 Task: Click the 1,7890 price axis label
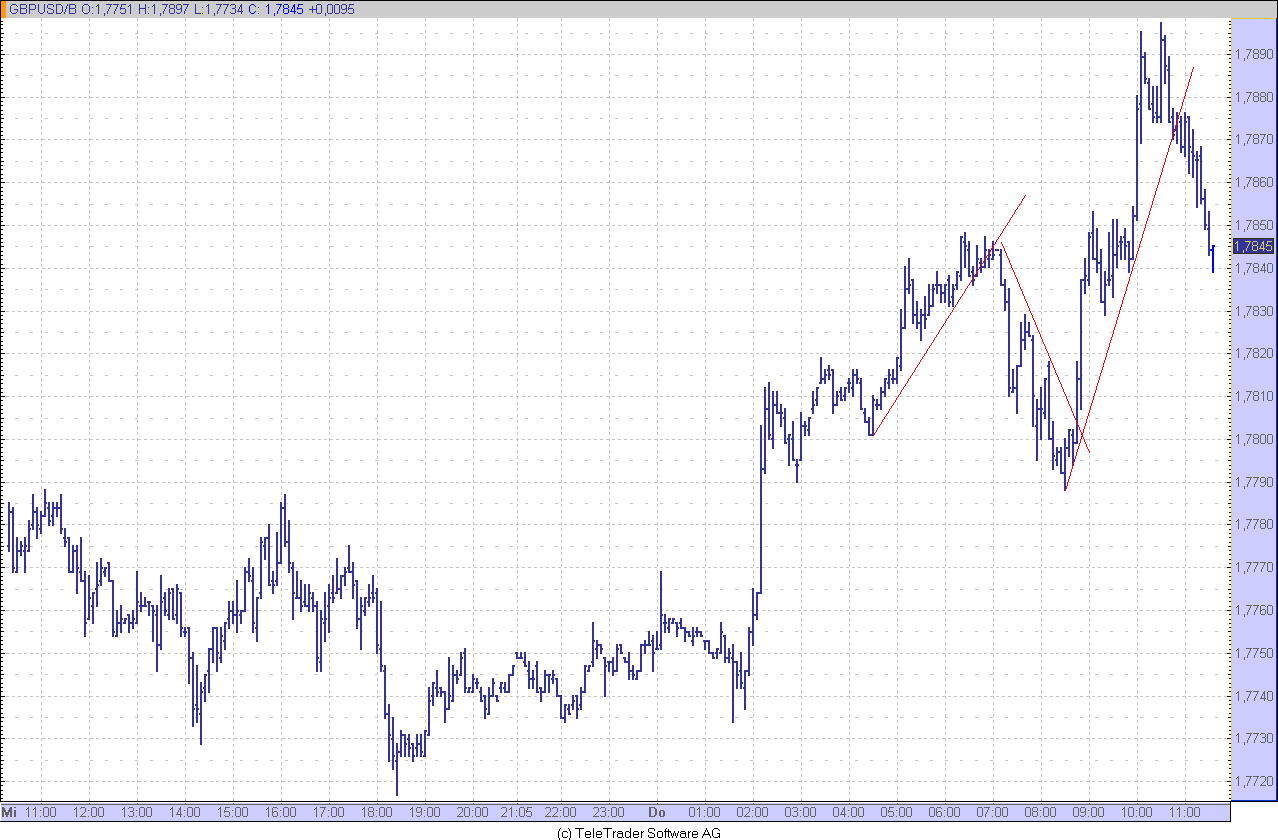click(1254, 54)
